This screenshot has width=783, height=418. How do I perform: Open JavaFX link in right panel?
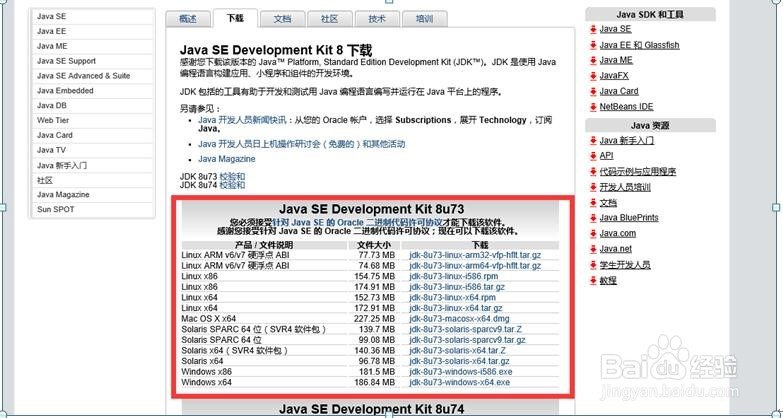click(x=614, y=76)
